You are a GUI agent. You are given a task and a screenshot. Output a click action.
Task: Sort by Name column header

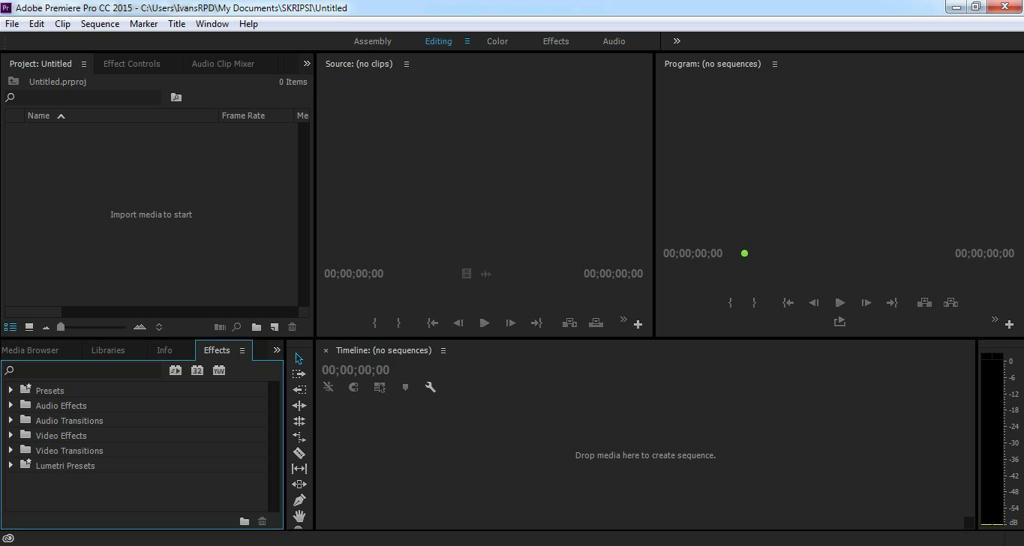[39, 116]
